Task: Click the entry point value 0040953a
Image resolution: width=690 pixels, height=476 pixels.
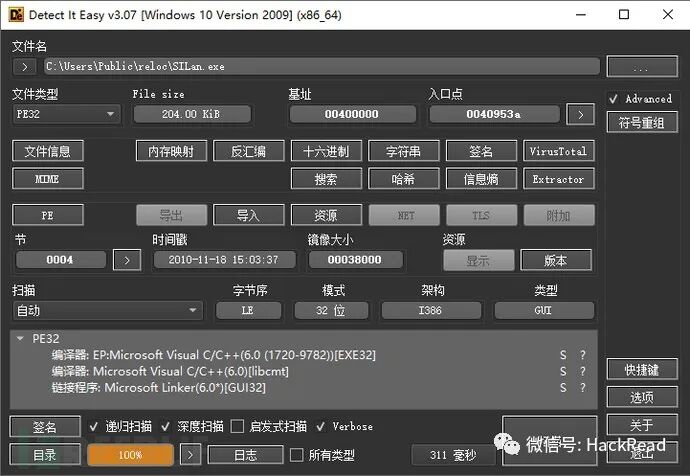Action: 493,114
